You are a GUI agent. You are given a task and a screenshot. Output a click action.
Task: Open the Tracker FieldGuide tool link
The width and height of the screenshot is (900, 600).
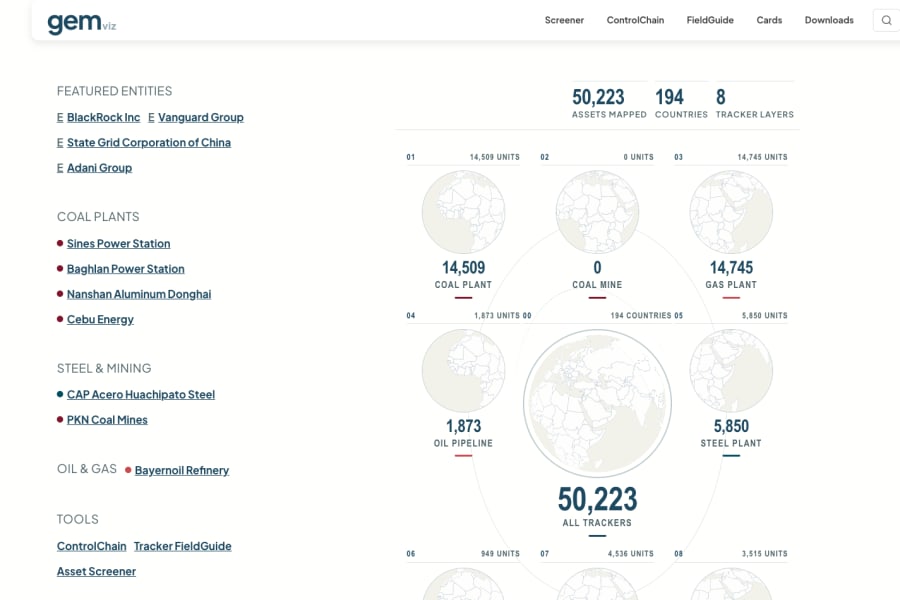coord(183,546)
